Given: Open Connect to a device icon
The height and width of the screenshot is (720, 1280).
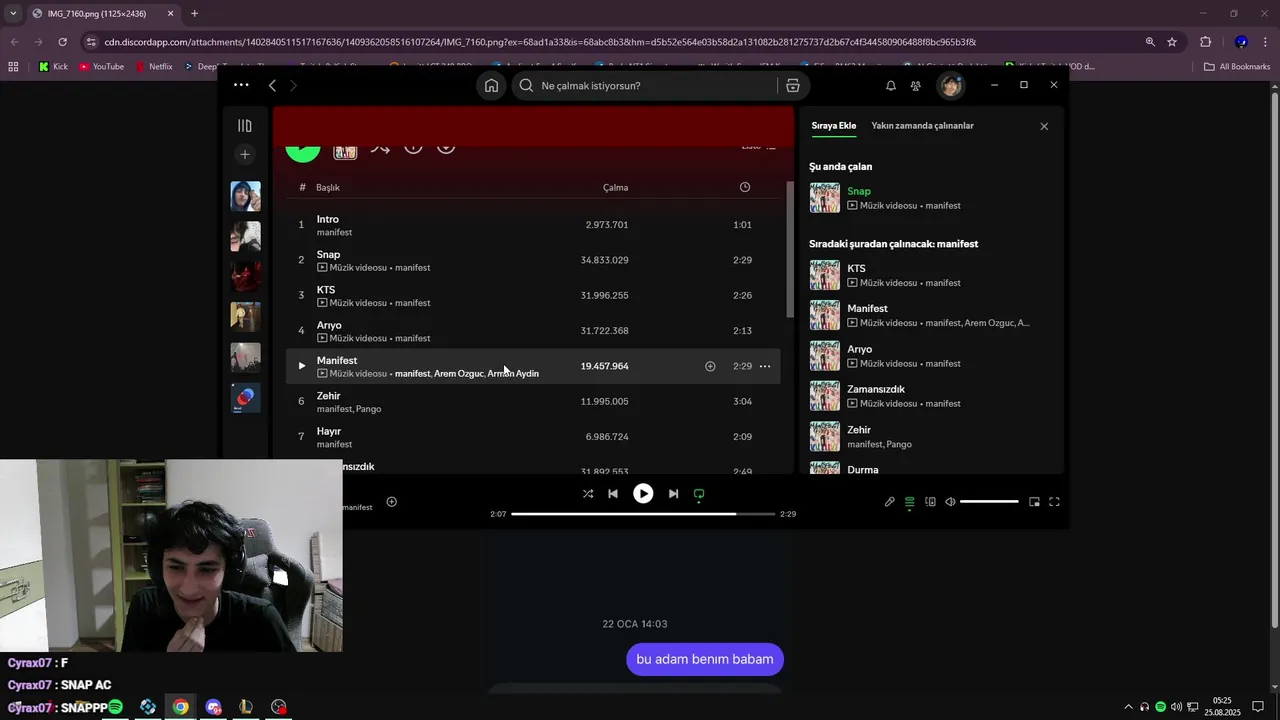Looking at the screenshot, I should 930,502.
